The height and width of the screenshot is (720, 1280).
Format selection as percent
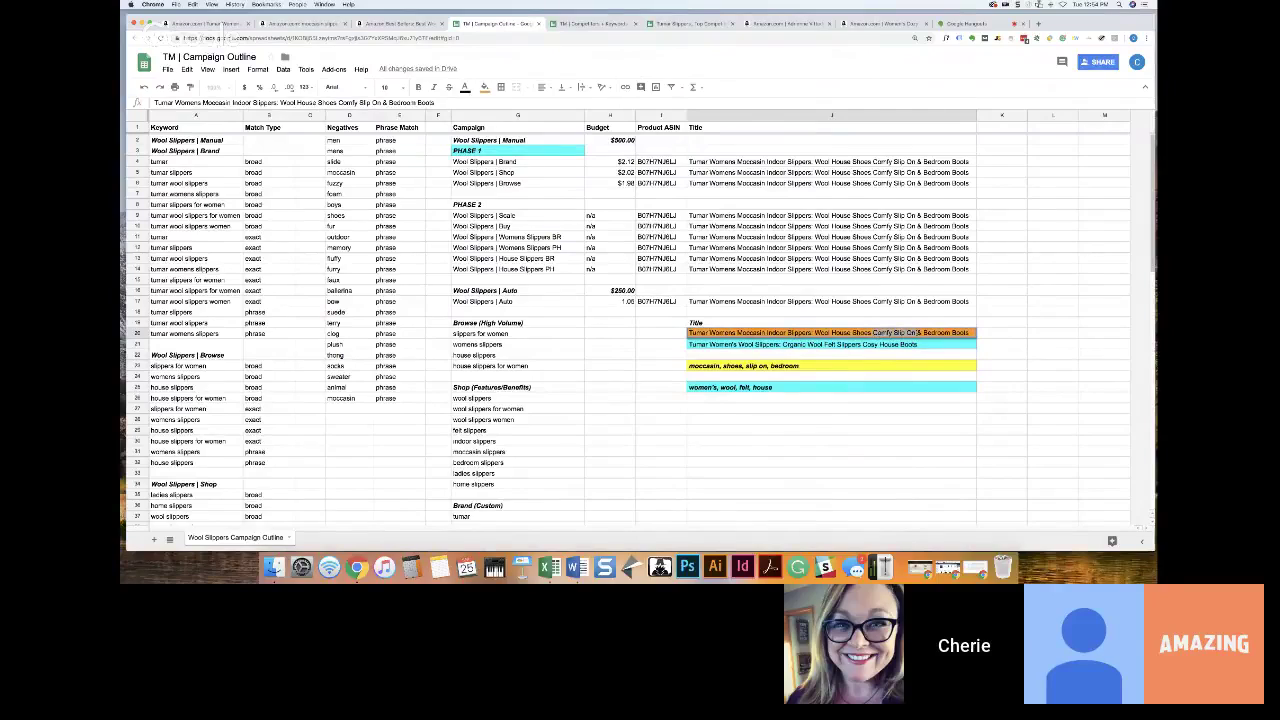(259, 87)
